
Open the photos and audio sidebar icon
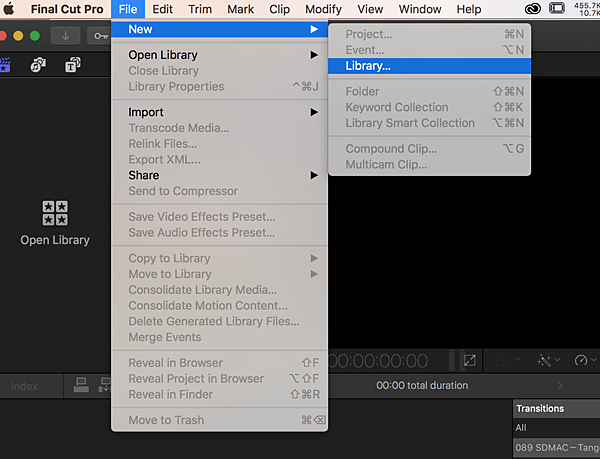point(38,65)
